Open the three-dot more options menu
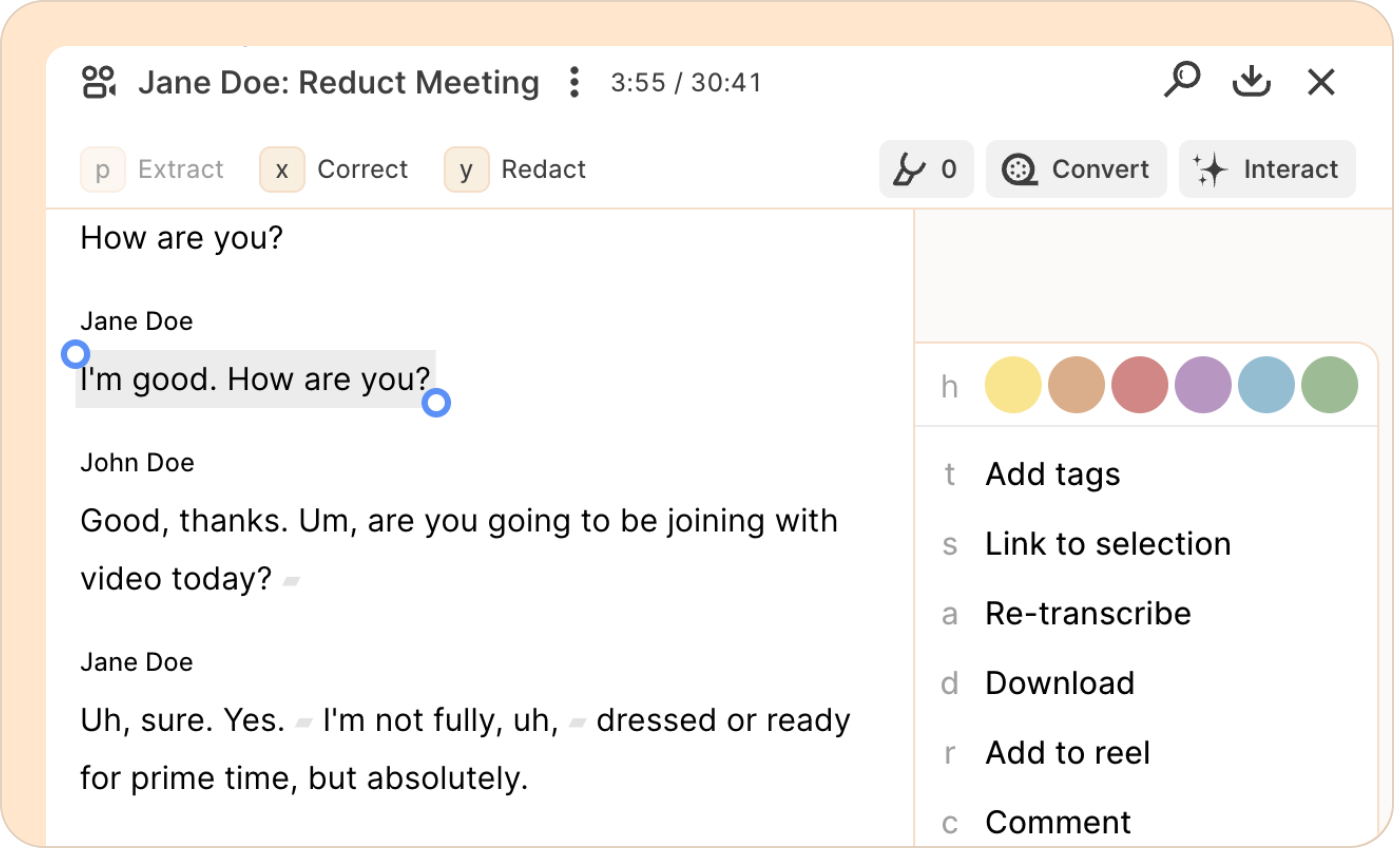 (574, 82)
